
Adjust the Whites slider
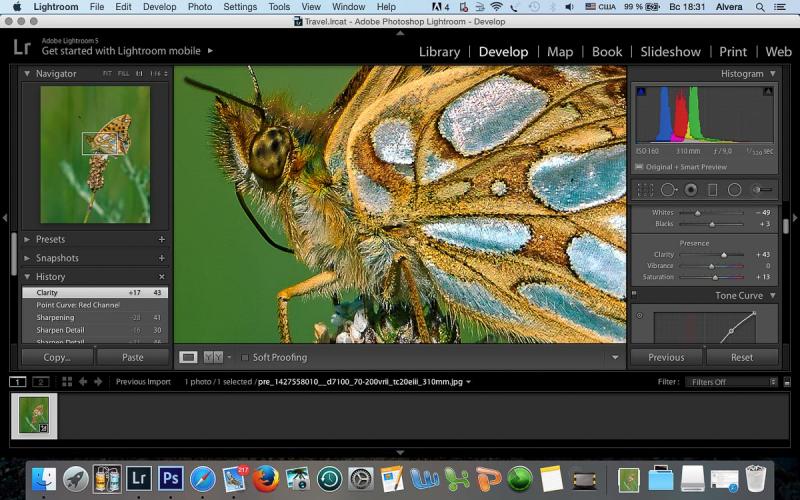(697, 212)
